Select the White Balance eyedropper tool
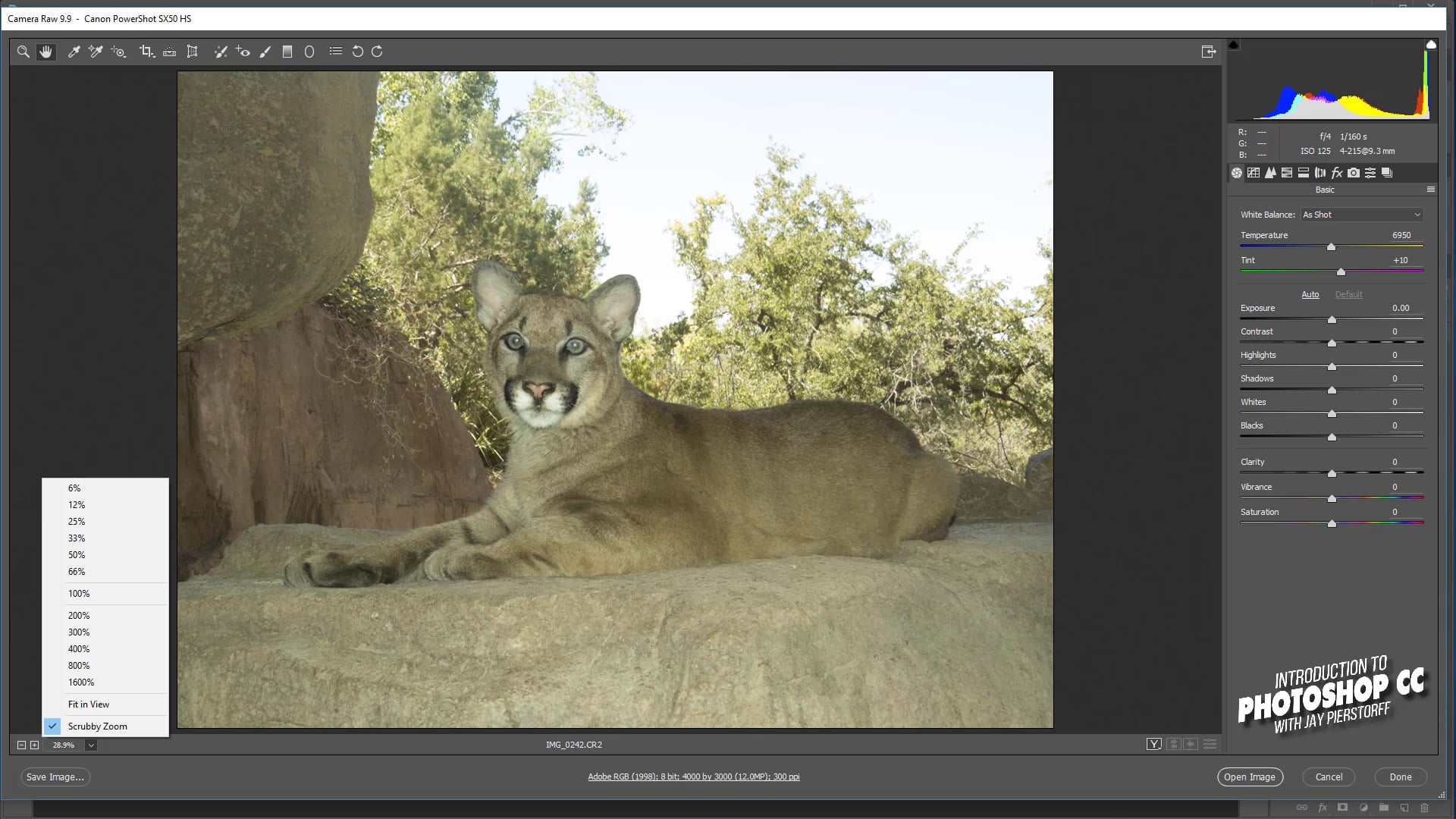 (74, 52)
